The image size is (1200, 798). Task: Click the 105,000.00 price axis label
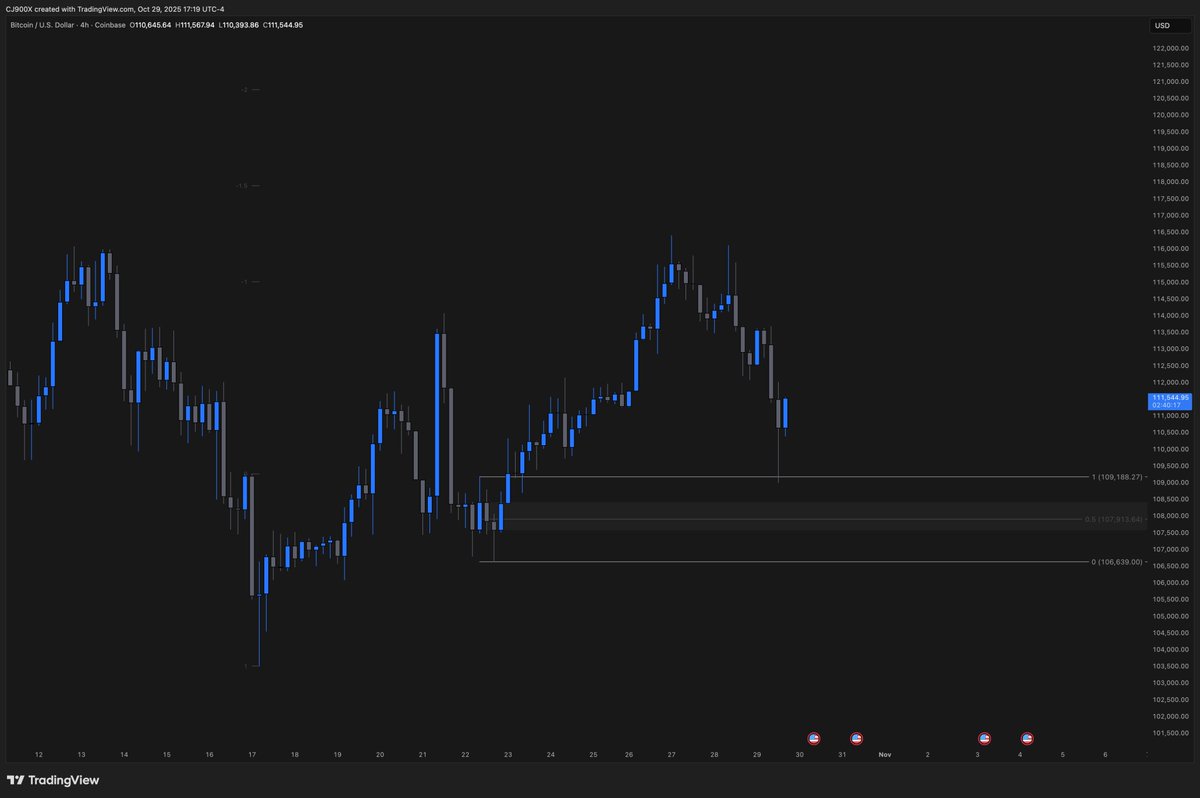(x=1170, y=616)
